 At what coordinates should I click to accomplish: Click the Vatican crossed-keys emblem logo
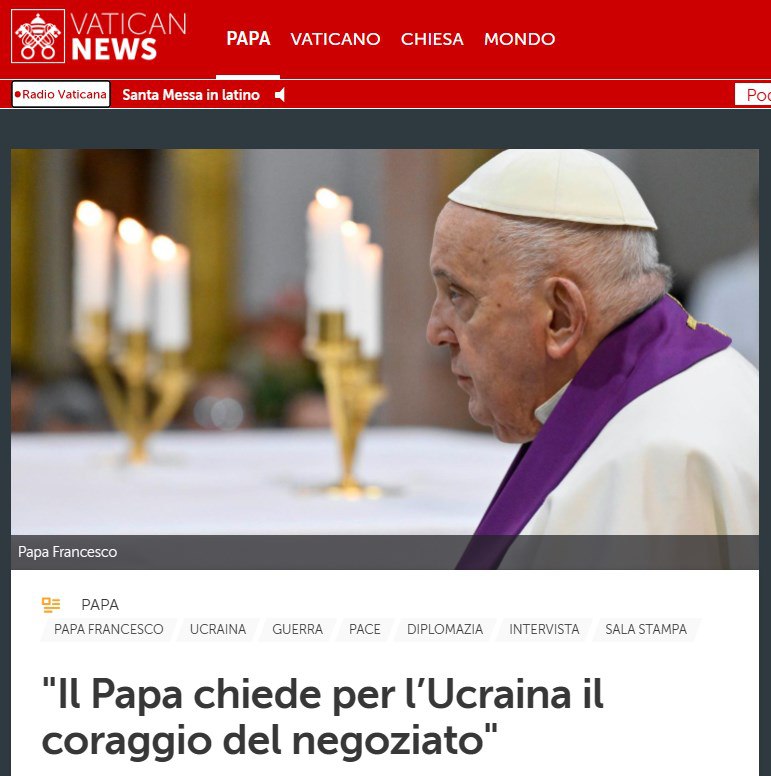(x=38, y=36)
